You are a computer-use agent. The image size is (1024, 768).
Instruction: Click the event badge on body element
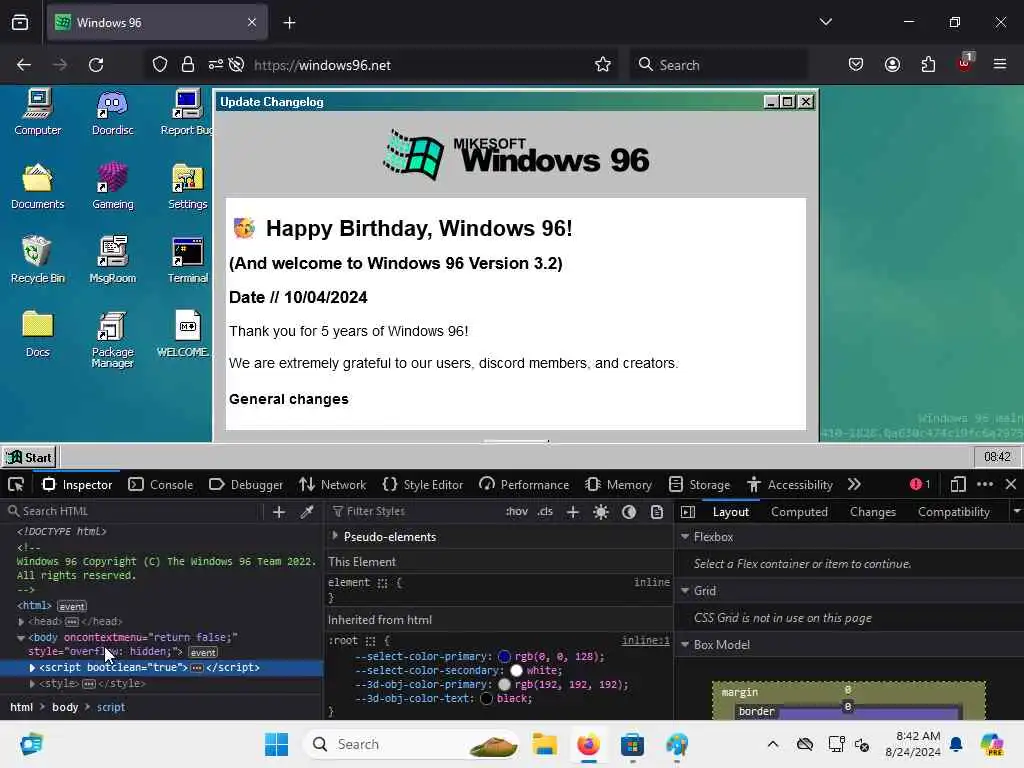click(x=203, y=652)
